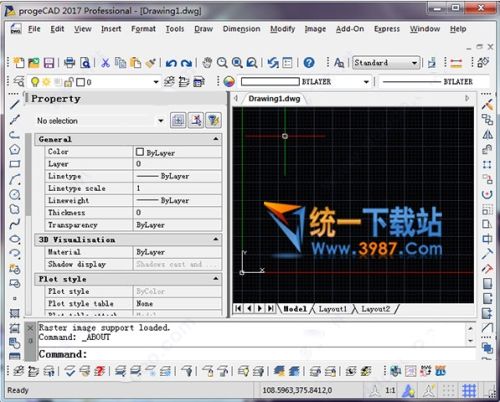Select the Line draw tool
Image resolution: width=500 pixels, height=402 pixels.
(x=15, y=104)
